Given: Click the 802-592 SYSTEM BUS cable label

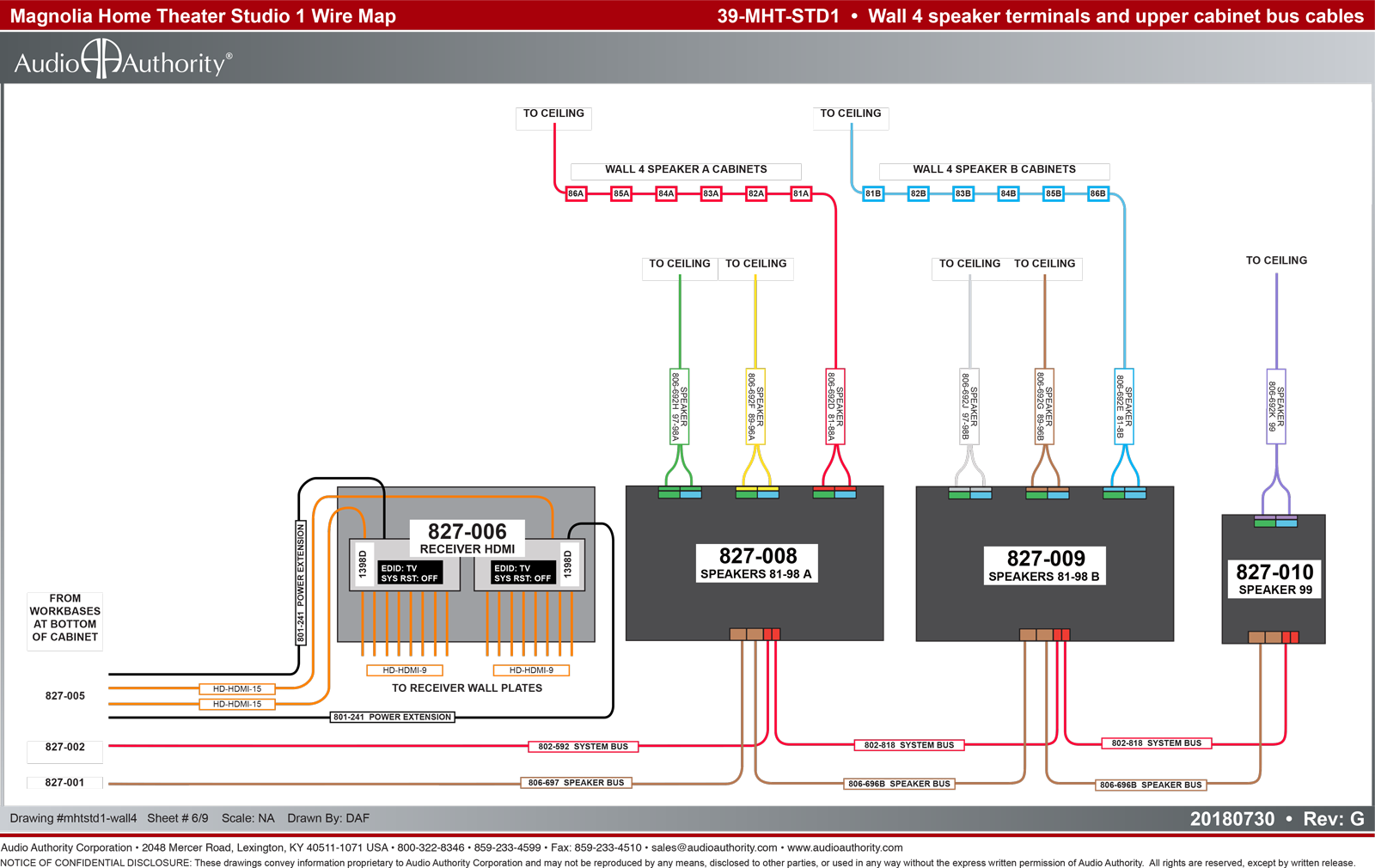Looking at the screenshot, I should pyautogui.click(x=584, y=747).
